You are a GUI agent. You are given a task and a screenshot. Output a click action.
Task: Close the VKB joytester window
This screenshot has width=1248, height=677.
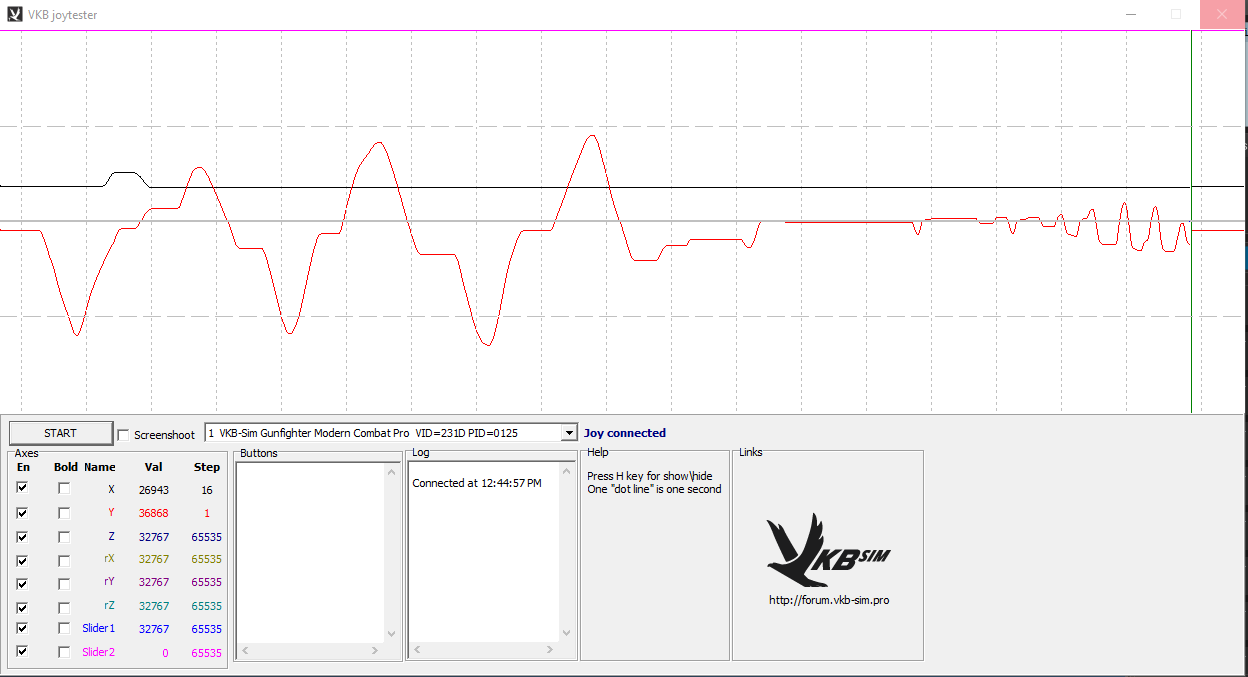pyautogui.click(x=1222, y=15)
